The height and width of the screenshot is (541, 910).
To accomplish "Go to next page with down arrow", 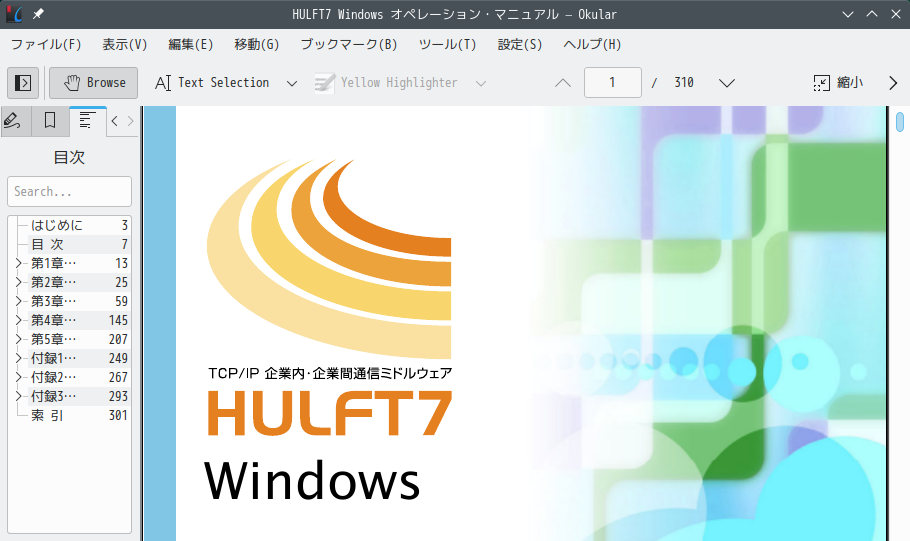I will point(727,83).
